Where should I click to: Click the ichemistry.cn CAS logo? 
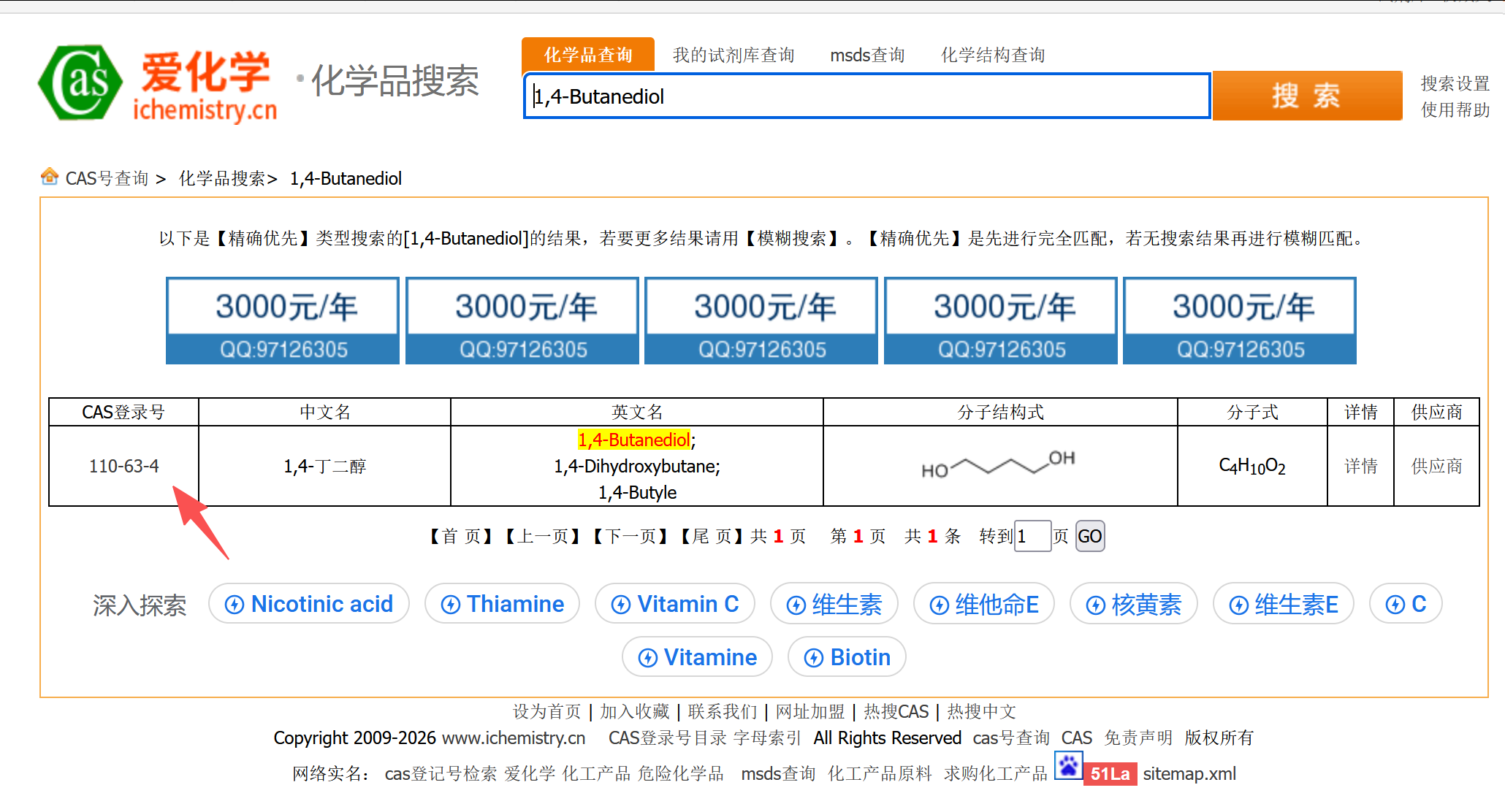pyautogui.click(x=157, y=84)
